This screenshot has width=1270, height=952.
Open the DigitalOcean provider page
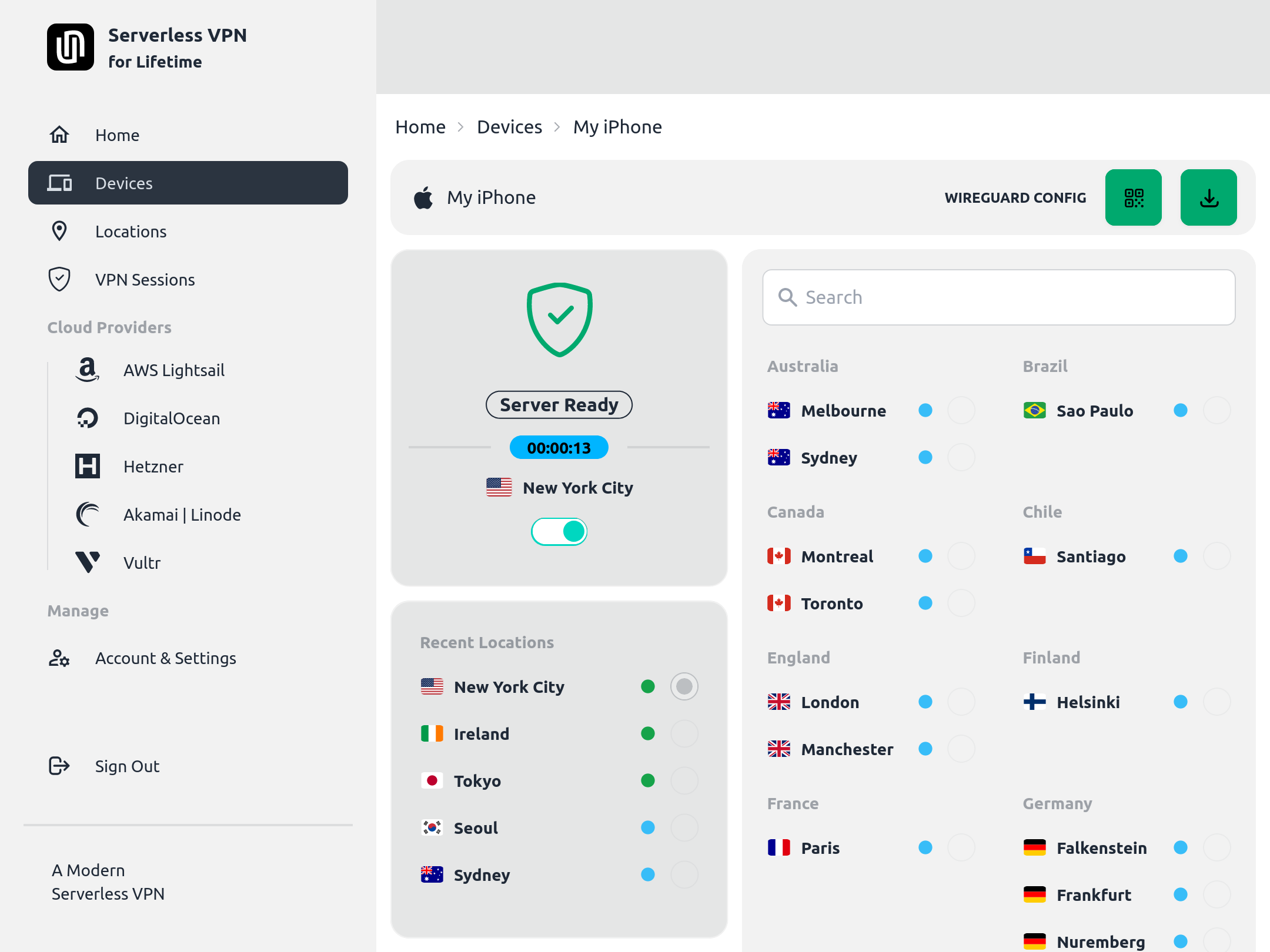click(172, 418)
